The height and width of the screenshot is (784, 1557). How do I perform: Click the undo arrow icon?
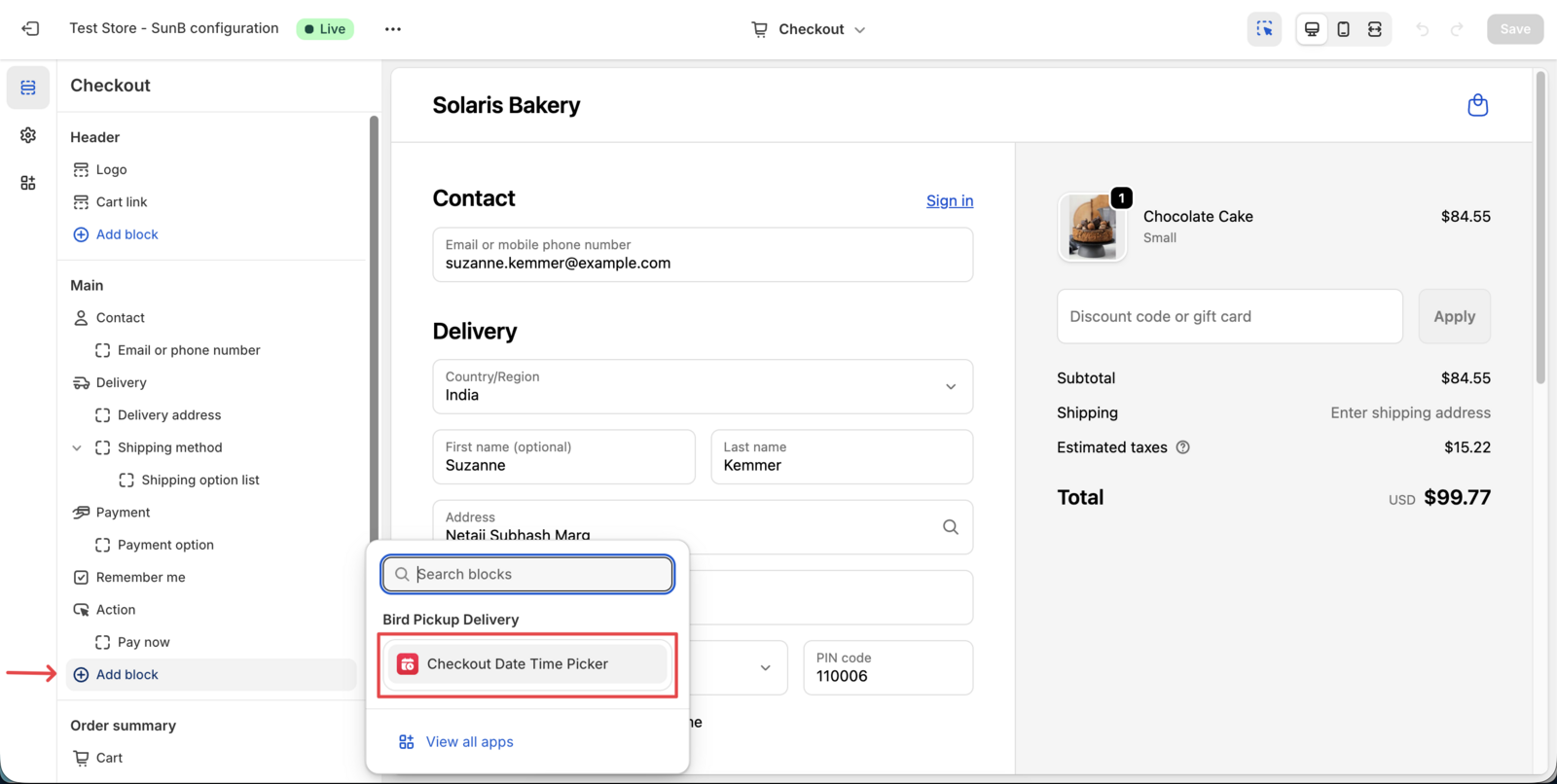tap(1423, 29)
